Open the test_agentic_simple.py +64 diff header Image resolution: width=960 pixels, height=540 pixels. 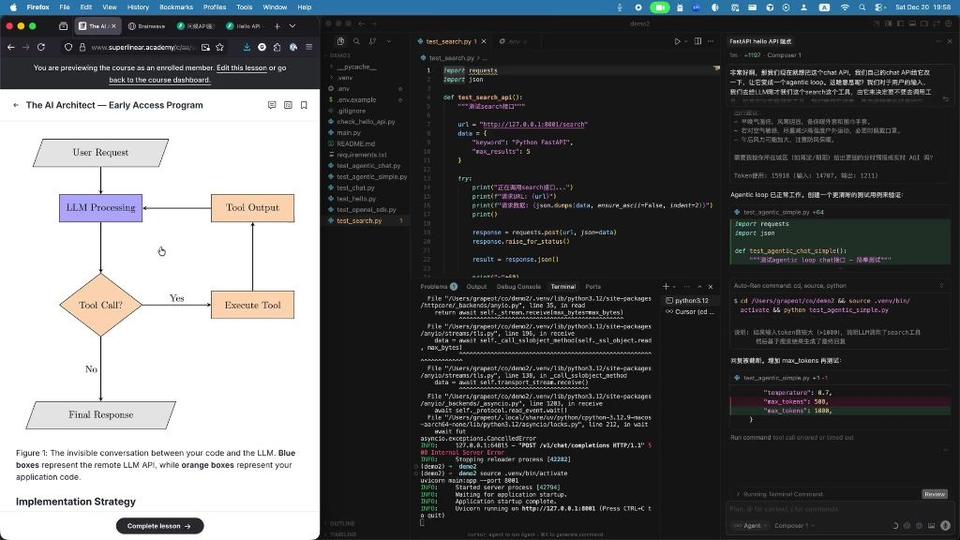coord(839,212)
